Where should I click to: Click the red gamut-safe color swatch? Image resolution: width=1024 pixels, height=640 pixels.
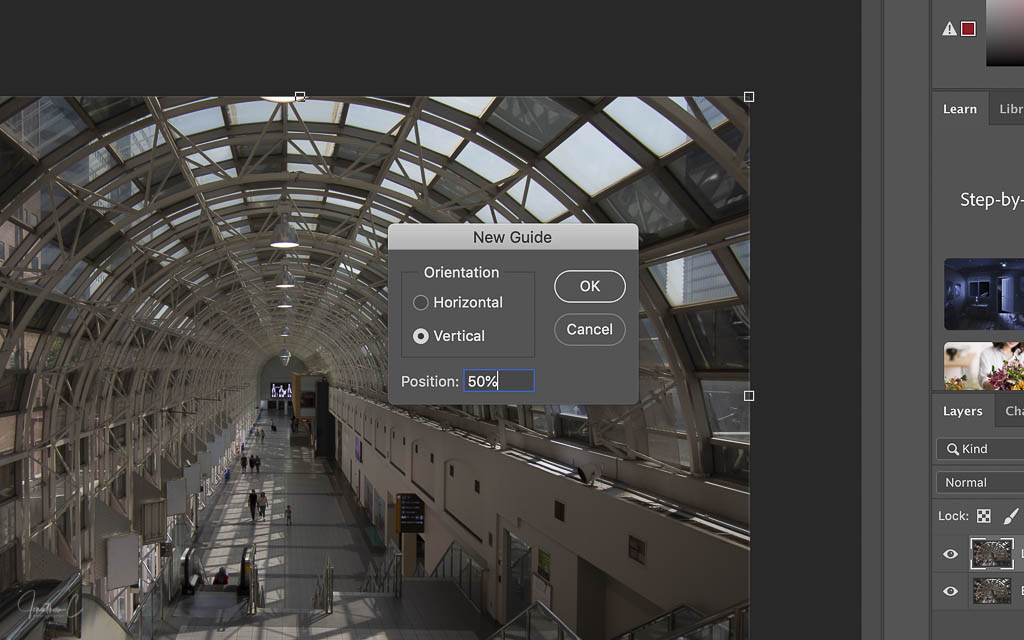968,29
